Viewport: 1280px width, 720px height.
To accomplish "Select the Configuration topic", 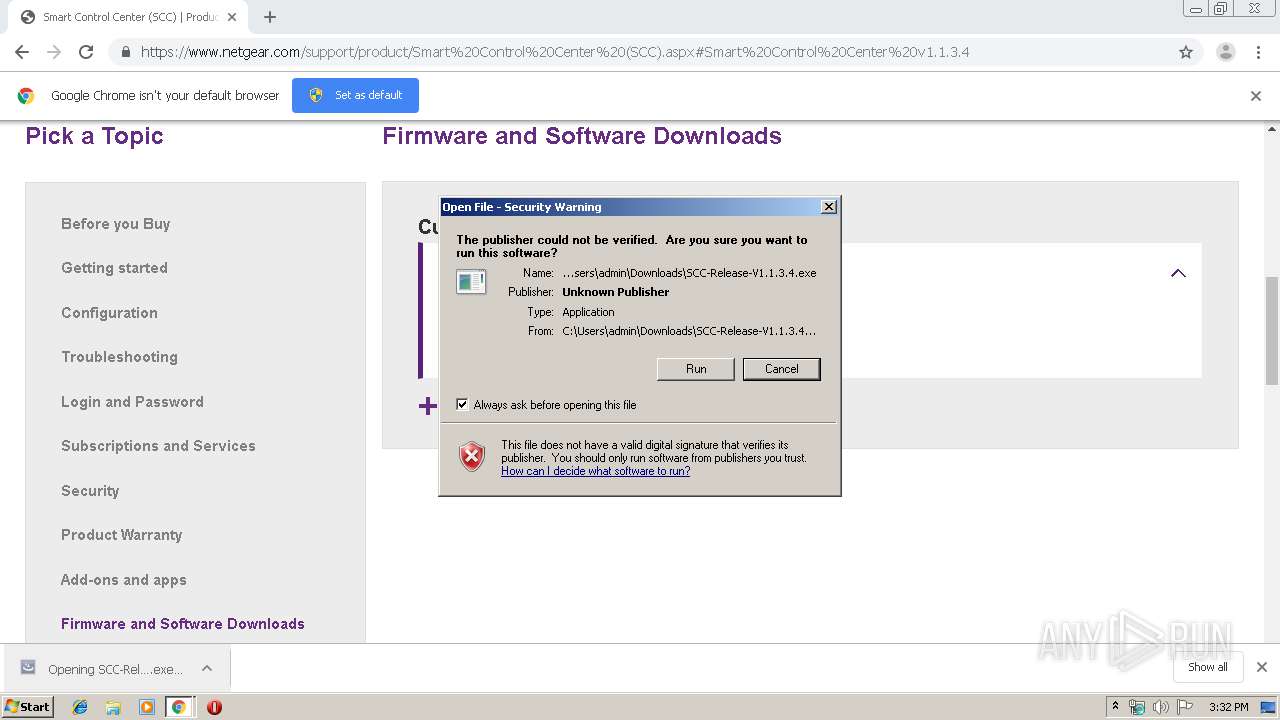I will 109,313.
